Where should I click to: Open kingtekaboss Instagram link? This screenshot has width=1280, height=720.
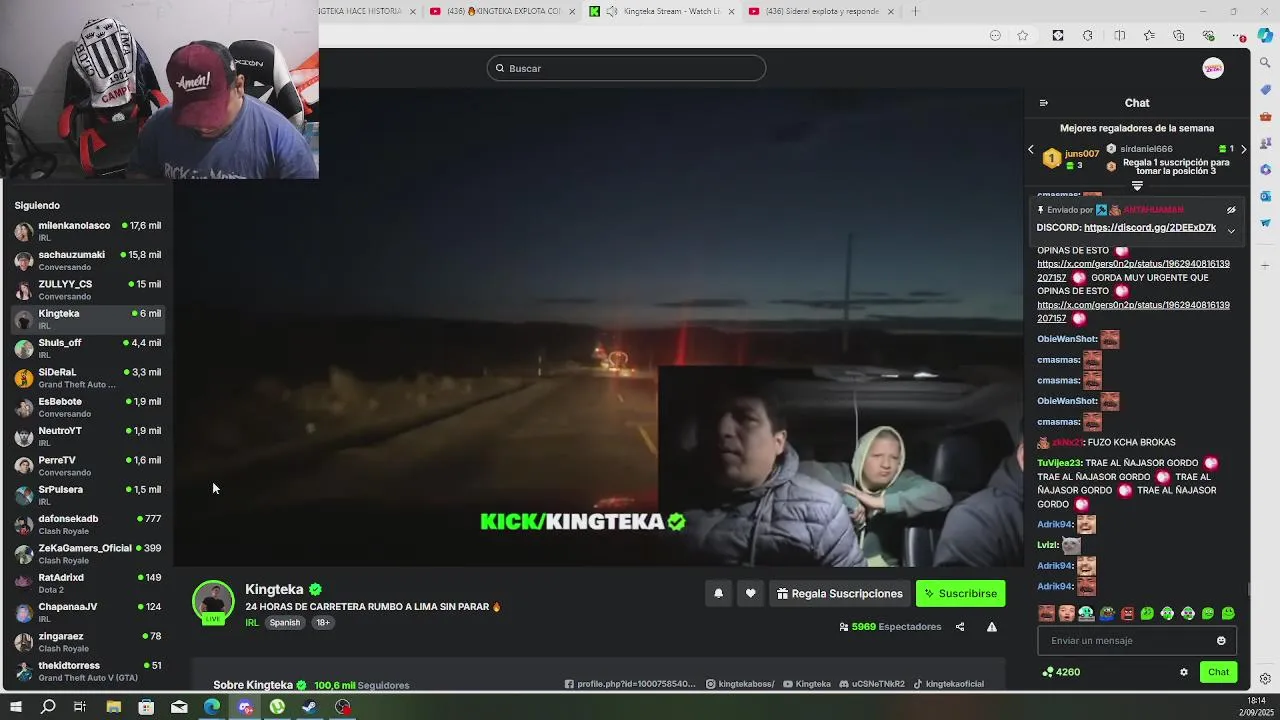point(740,684)
